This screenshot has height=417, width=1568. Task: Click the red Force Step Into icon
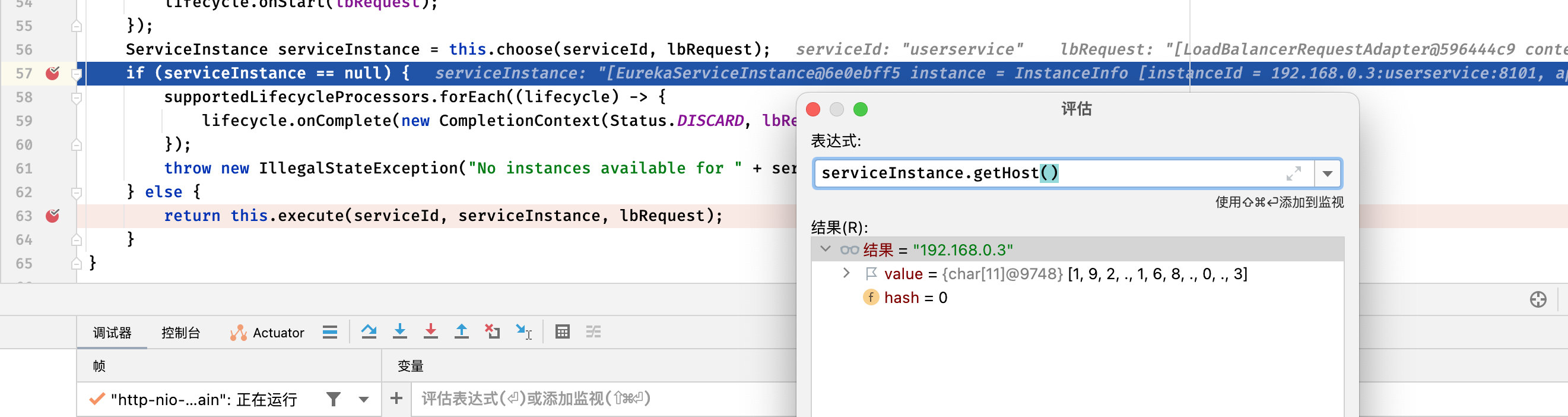[430, 331]
